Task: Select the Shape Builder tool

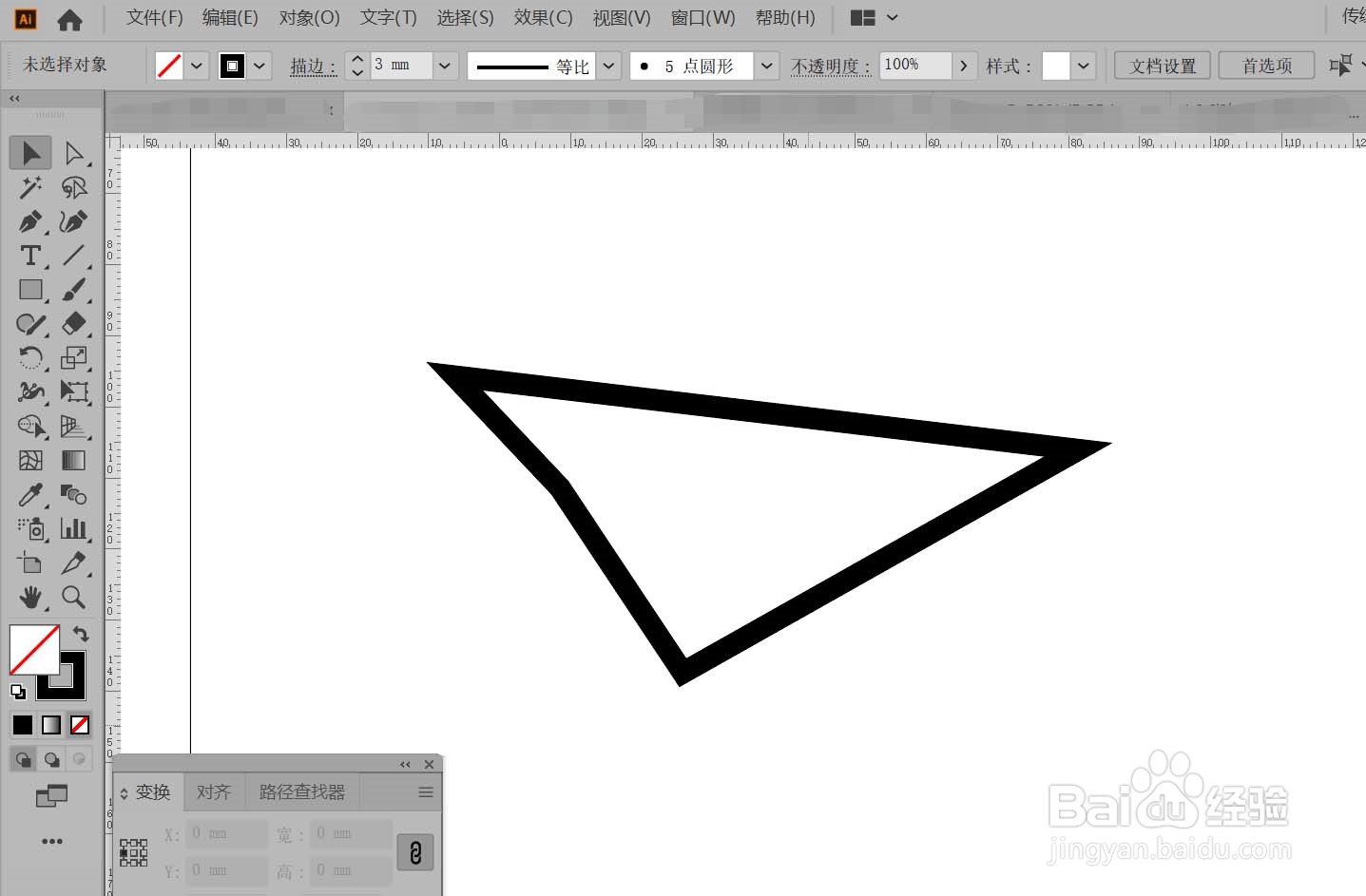Action: (x=30, y=426)
